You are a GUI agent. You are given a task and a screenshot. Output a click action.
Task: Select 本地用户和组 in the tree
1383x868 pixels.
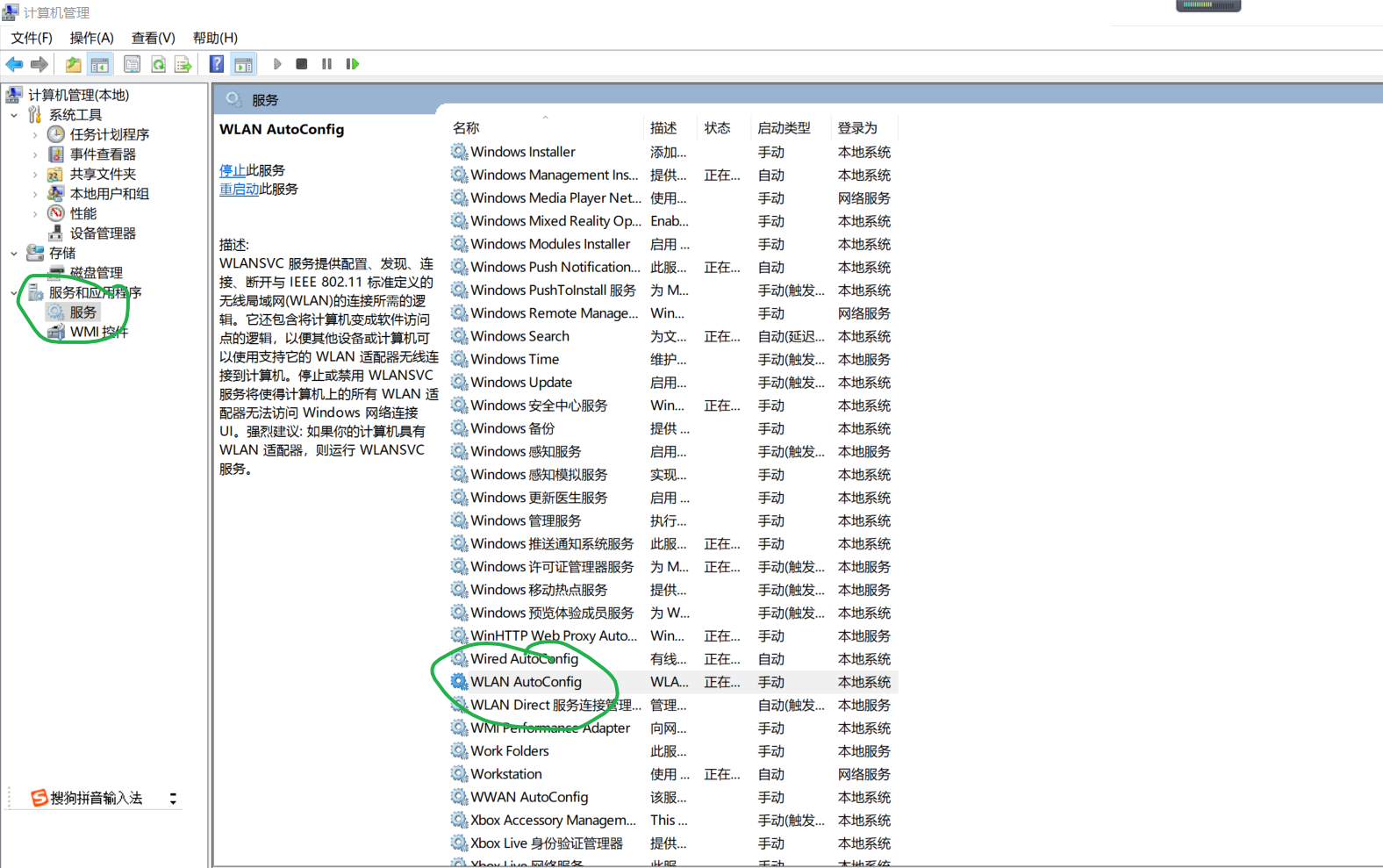[110, 194]
